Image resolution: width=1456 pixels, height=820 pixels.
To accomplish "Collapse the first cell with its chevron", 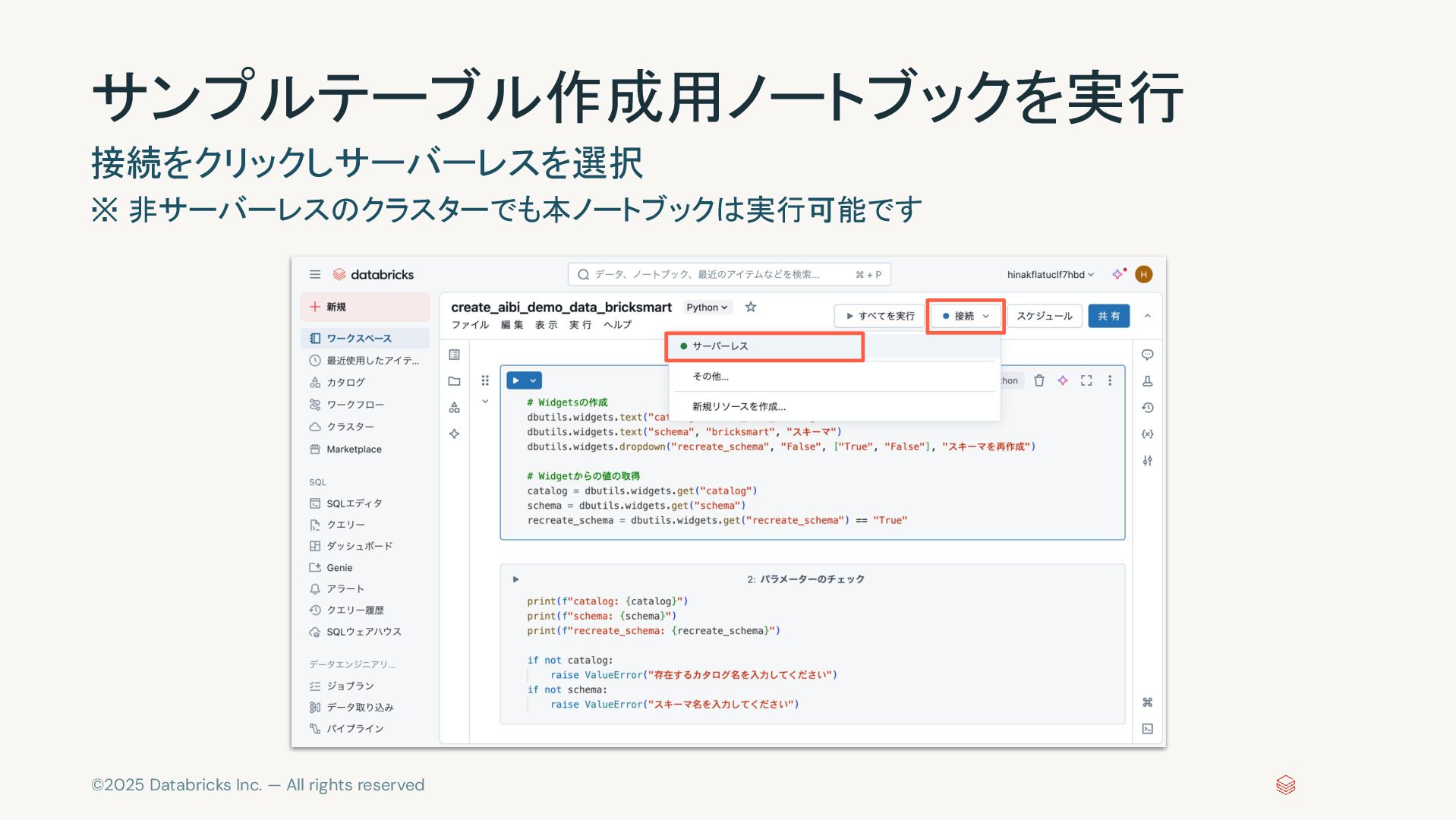I will [485, 402].
